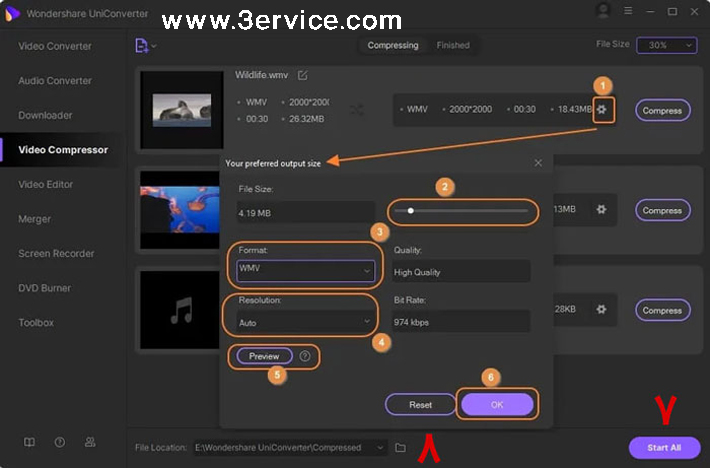Viewport: 710px width, 468px height.
Task: Click the Preview help question-mark icon
Action: pos(305,356)
